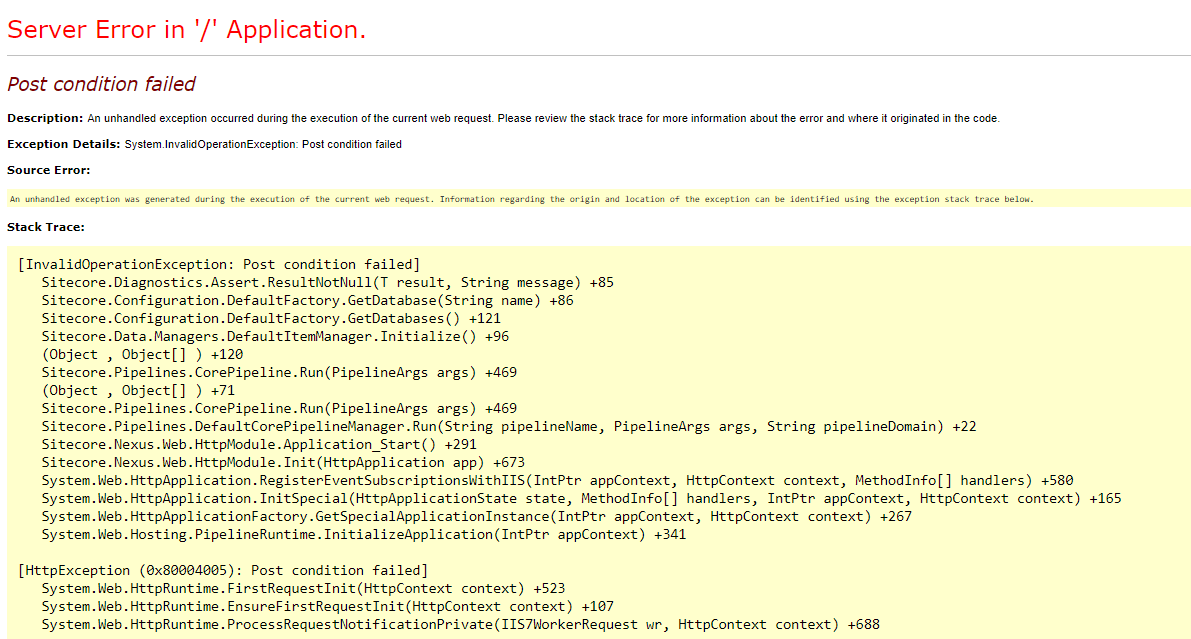The image size is (1191, 639).
Task: Click the RegisterEventSubscriptionsWithIIS stack line
Action: [x=558, y=481]
